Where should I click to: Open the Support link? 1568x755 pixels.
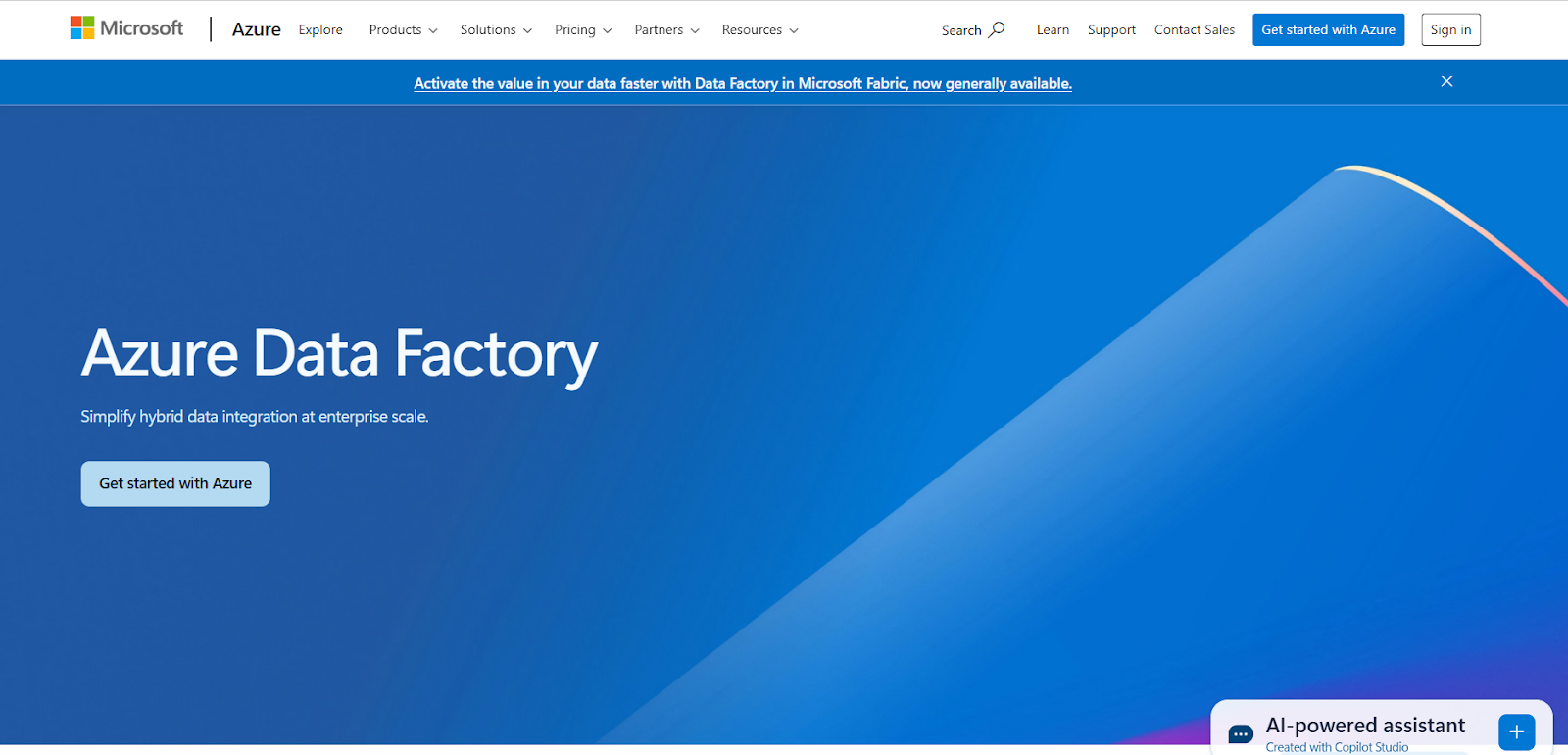[x=1111, y=30]
